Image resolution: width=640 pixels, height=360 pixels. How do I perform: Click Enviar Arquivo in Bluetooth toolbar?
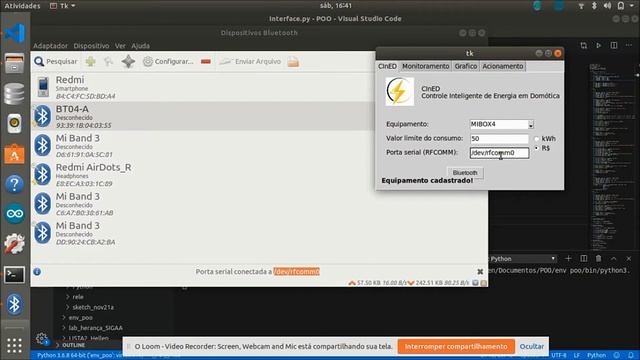(x=250, y=62)
